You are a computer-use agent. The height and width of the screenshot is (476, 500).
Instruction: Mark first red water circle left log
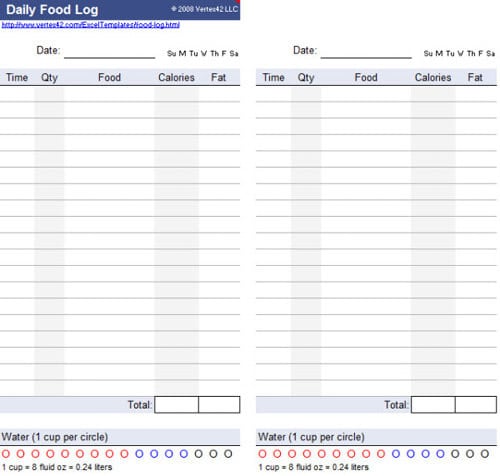6,453
